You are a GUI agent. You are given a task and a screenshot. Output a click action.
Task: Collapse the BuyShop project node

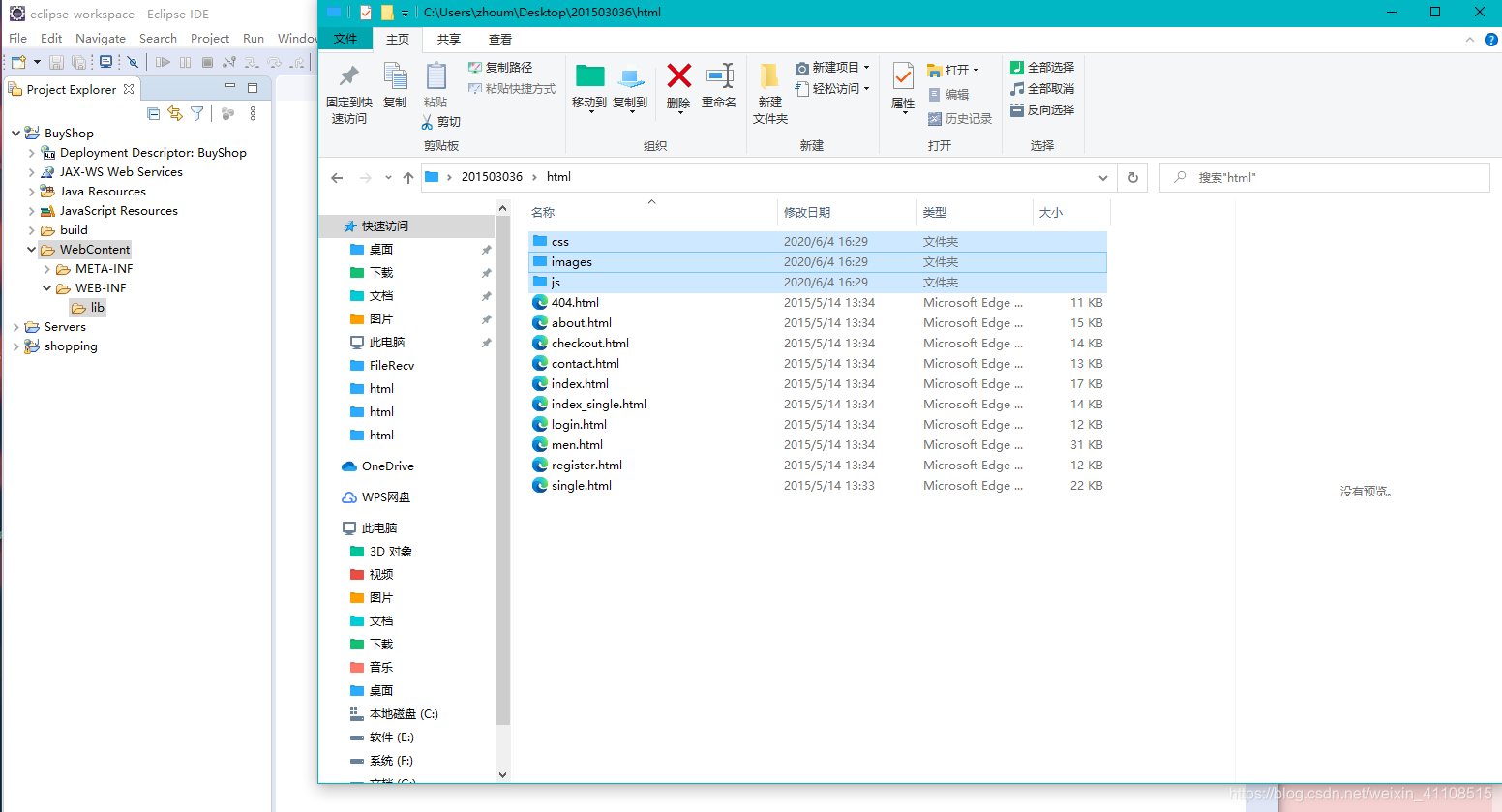pyautogui.click(x=15, y=134)
